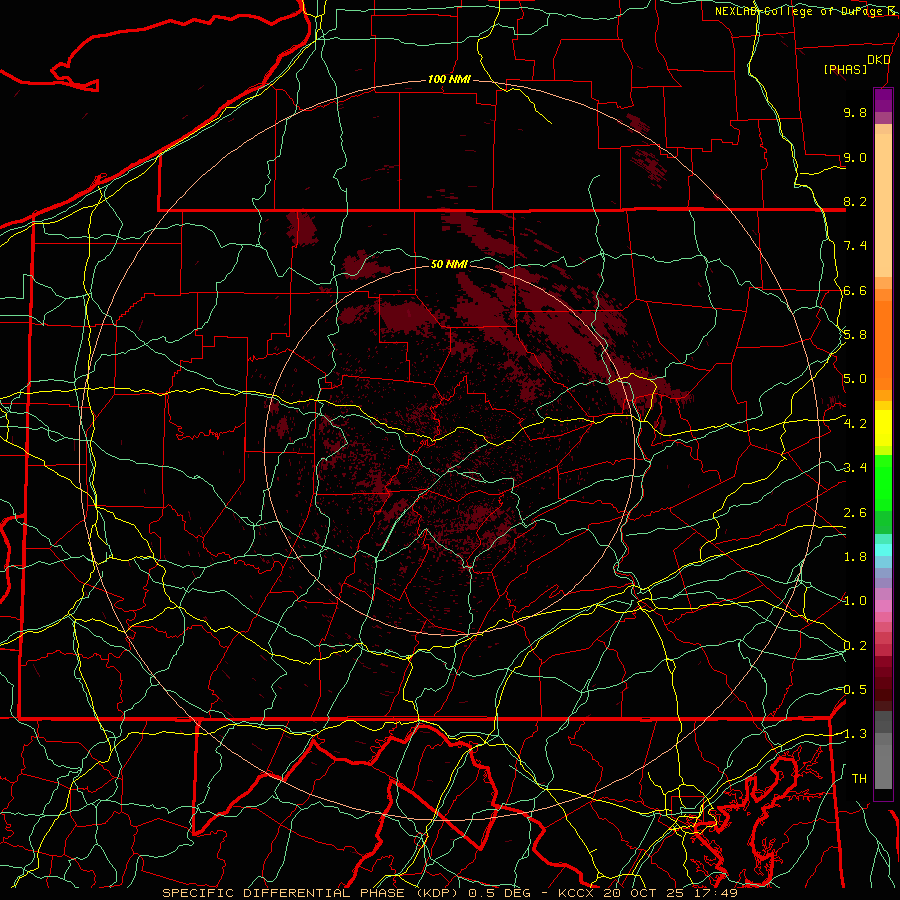Click the 8.2 value on color scale
900x900 pixels.
click(x=855, y=201)
